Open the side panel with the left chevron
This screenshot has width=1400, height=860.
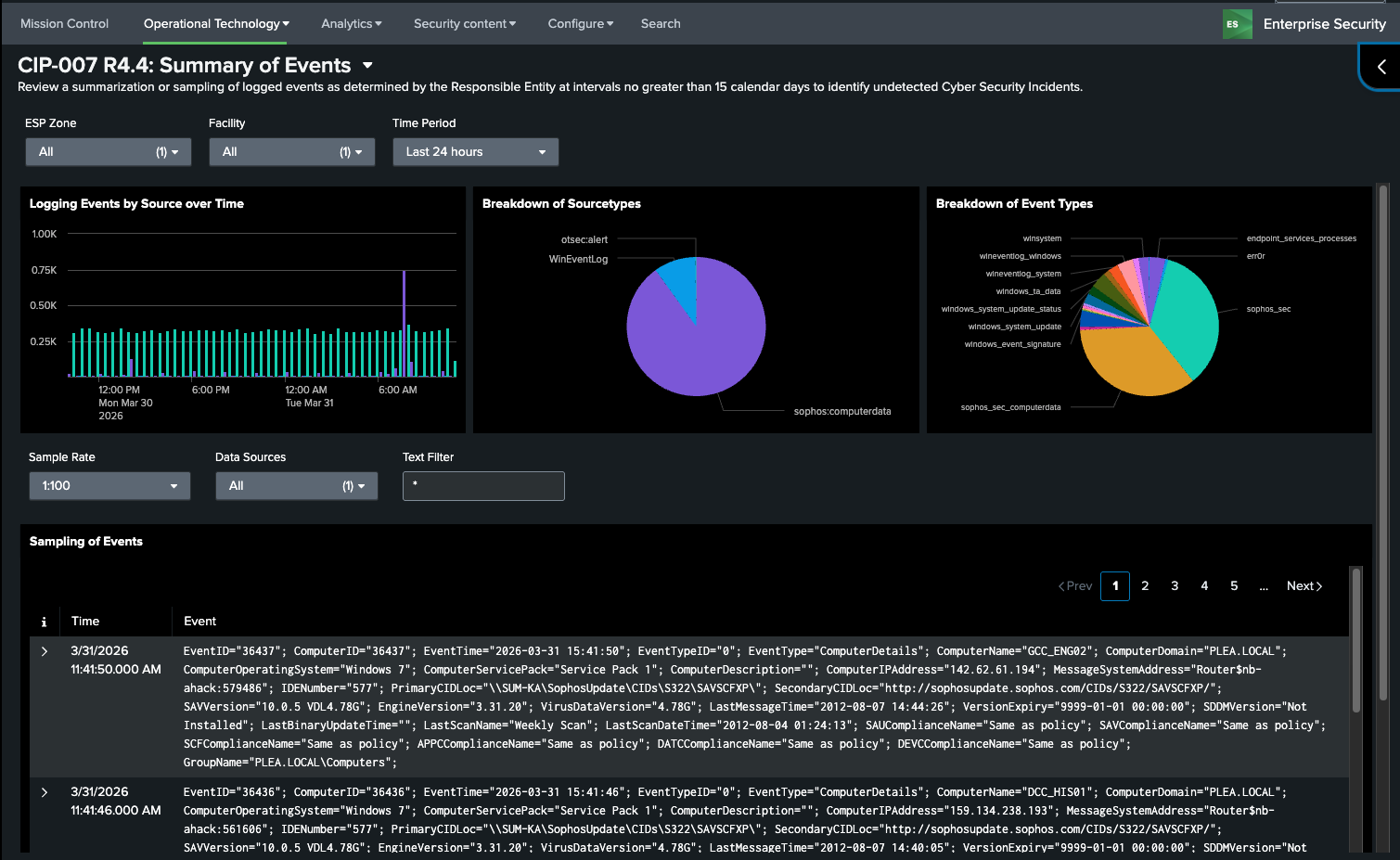pos(1381,67)
